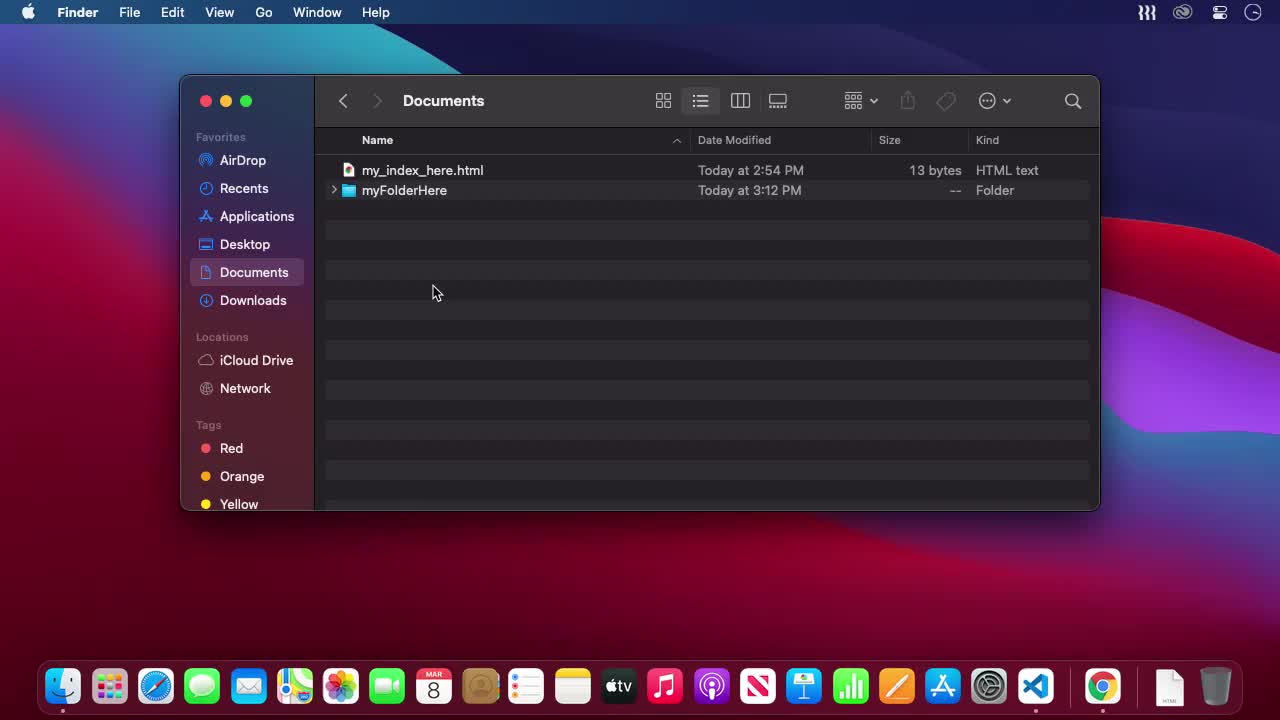Select the myFolderHere folder row
This screenshot has height=720, width=1280.
tap(707, 190)
